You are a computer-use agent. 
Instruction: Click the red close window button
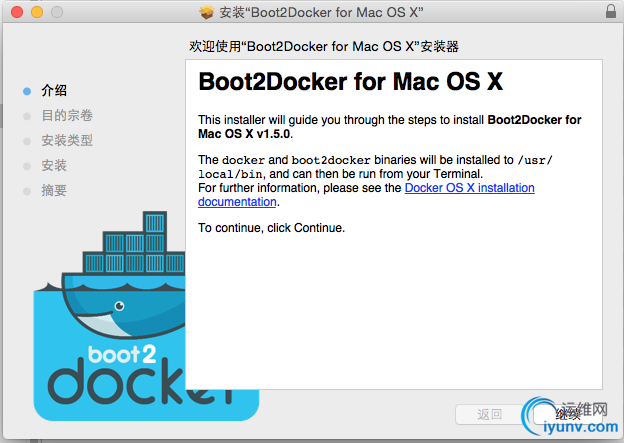coord(17,12)
